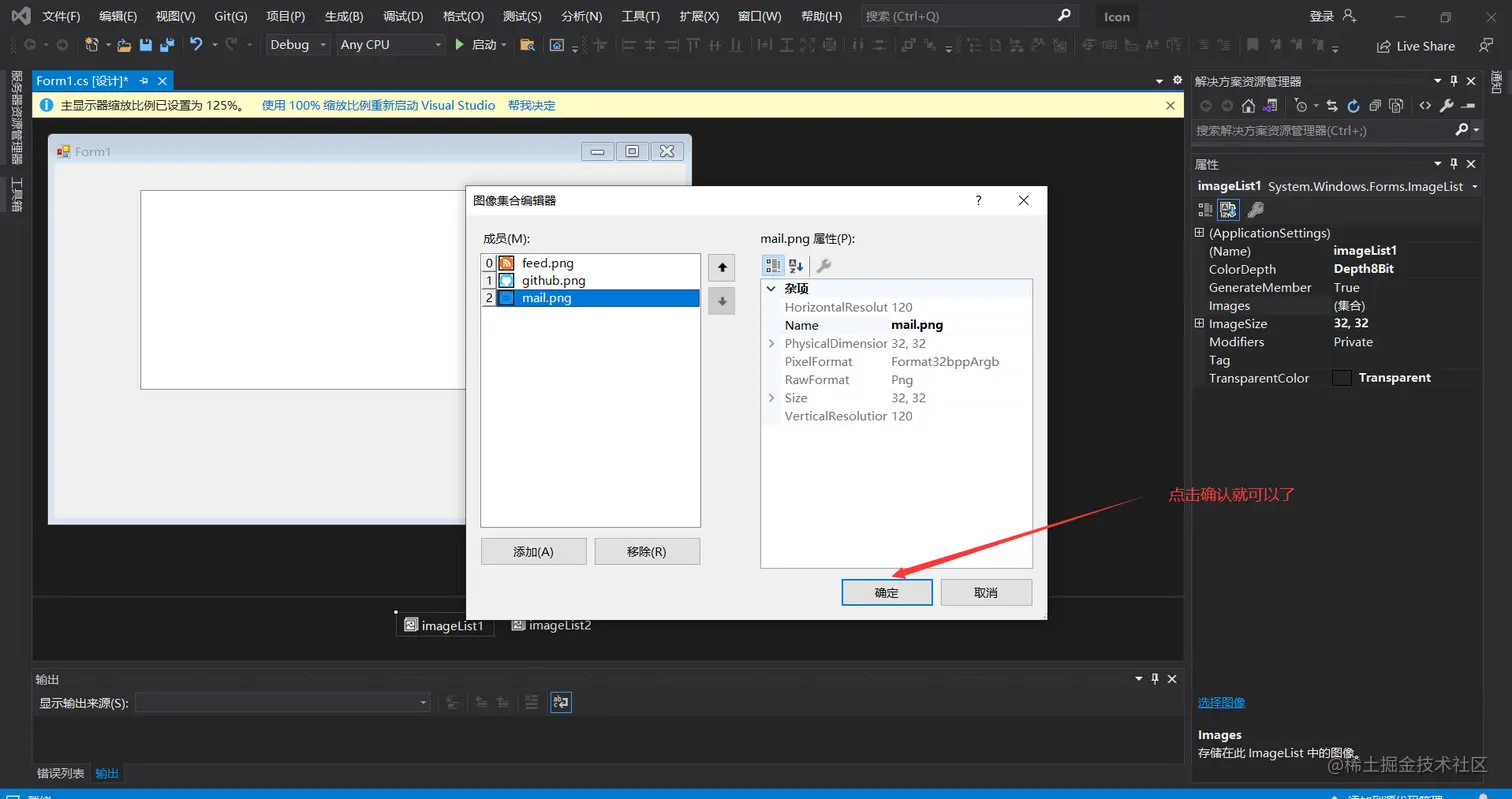
Task: Click the Save All icon
Action: pos(167,45)
